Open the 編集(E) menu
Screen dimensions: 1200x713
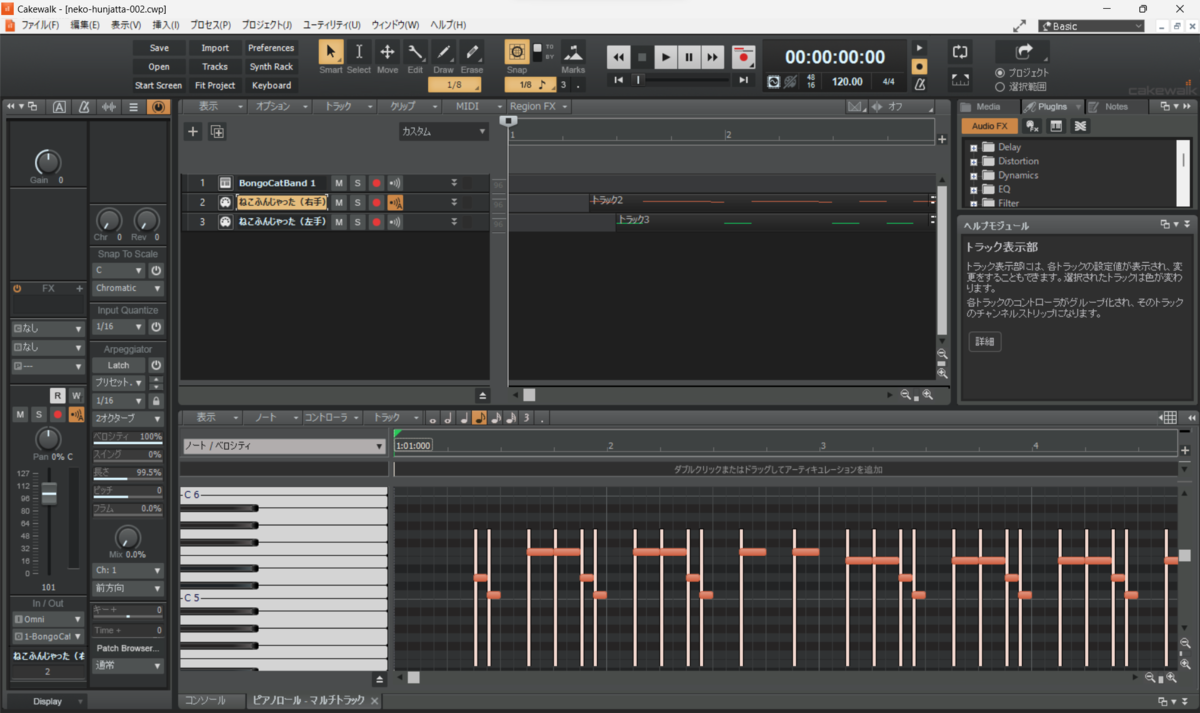point(85,24)
